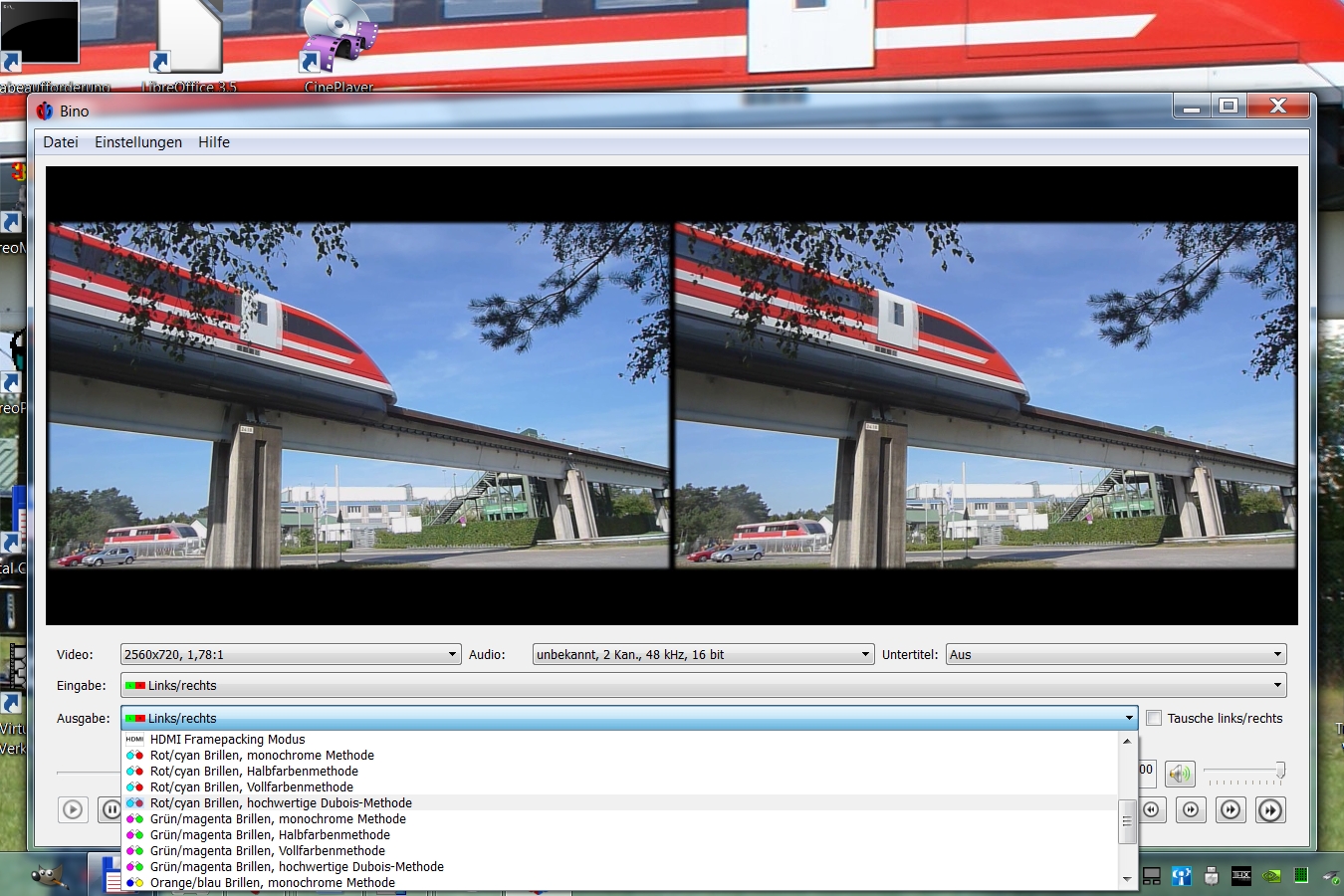Click the largest seek forward button

click(1270, 809)
